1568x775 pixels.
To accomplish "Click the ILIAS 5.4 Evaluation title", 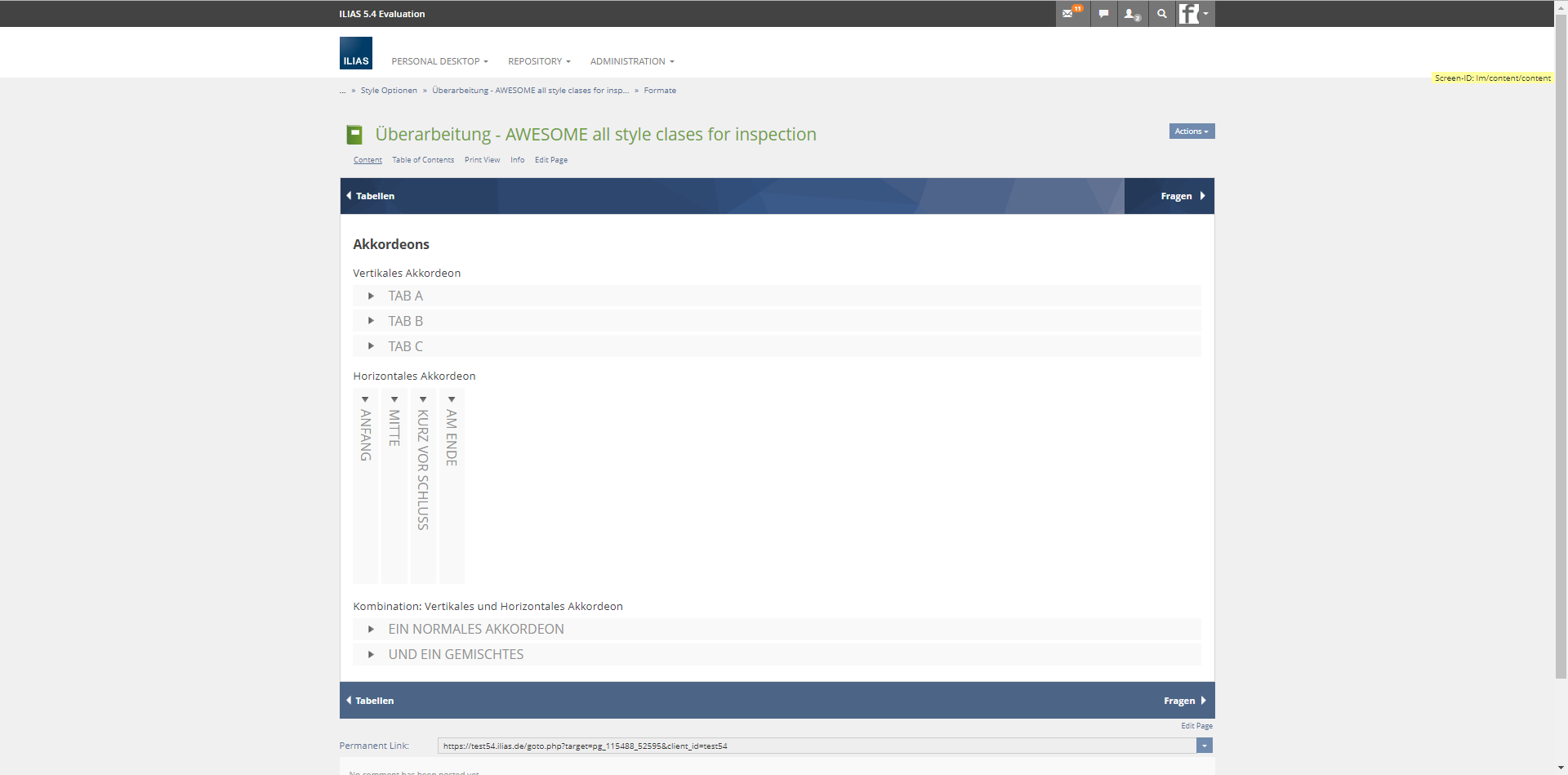I will (x=382, y=14).
